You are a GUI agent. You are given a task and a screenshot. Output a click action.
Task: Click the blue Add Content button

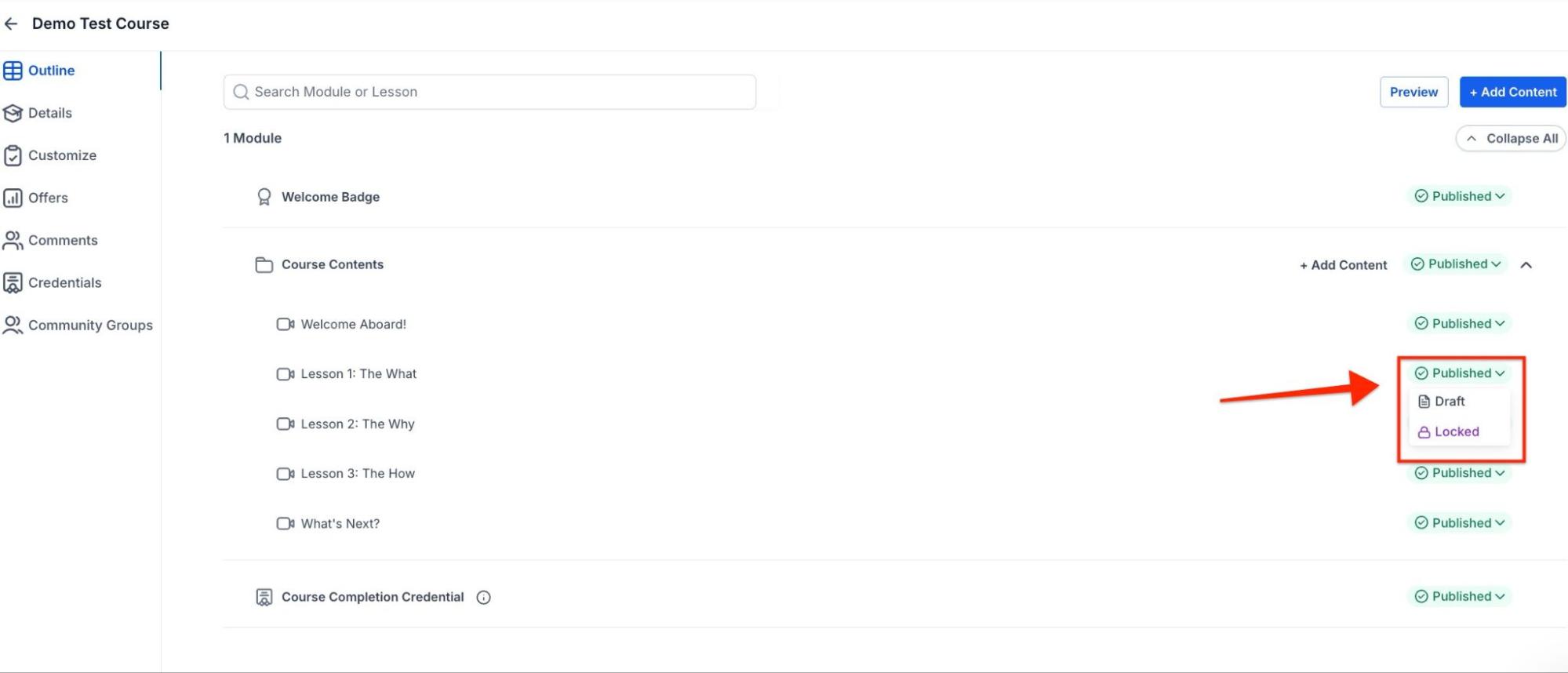(x=1512, y=93)
